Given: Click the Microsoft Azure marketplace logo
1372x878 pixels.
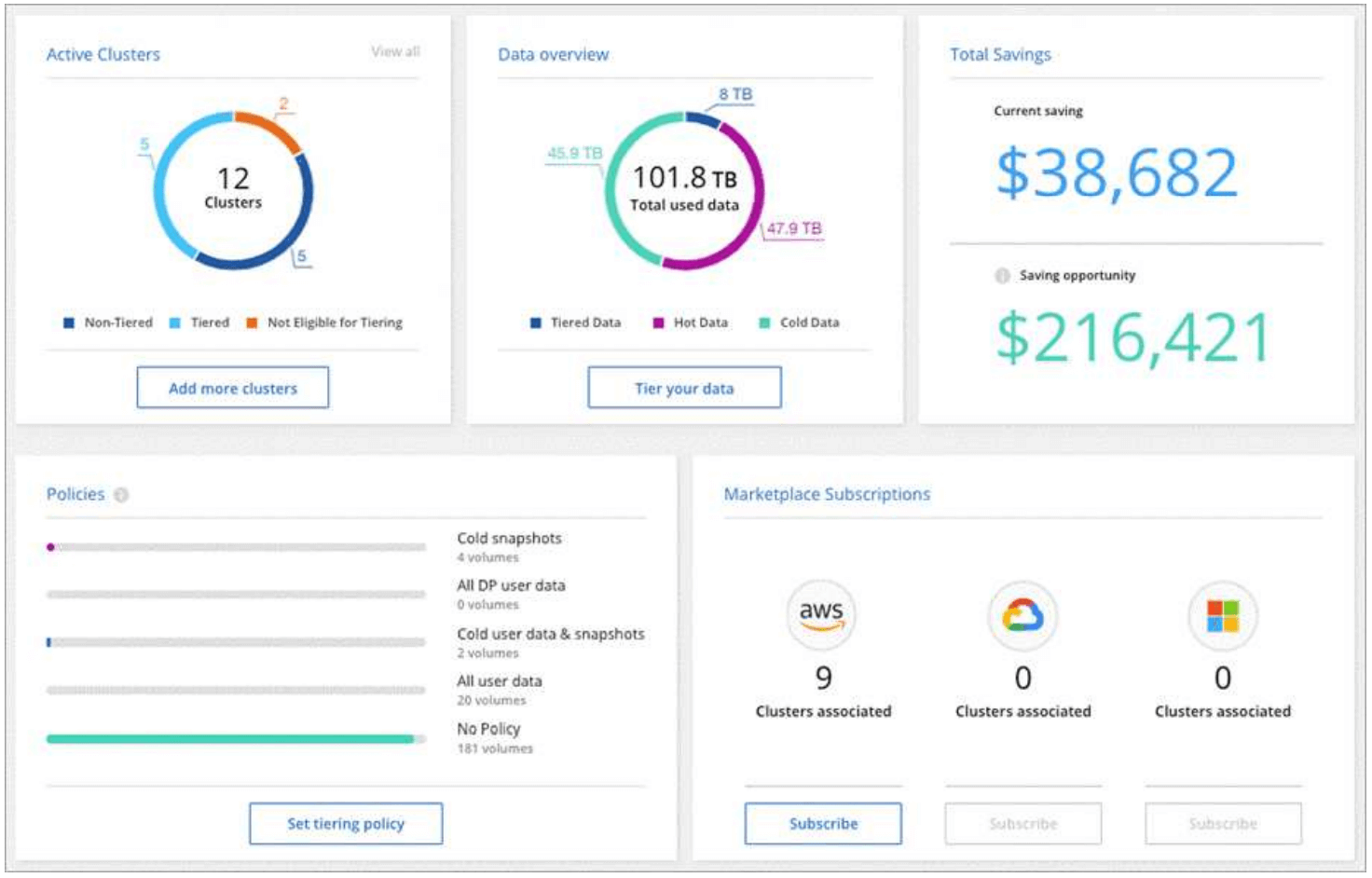Looking at the screenshot, I should tap(1223, 615).
